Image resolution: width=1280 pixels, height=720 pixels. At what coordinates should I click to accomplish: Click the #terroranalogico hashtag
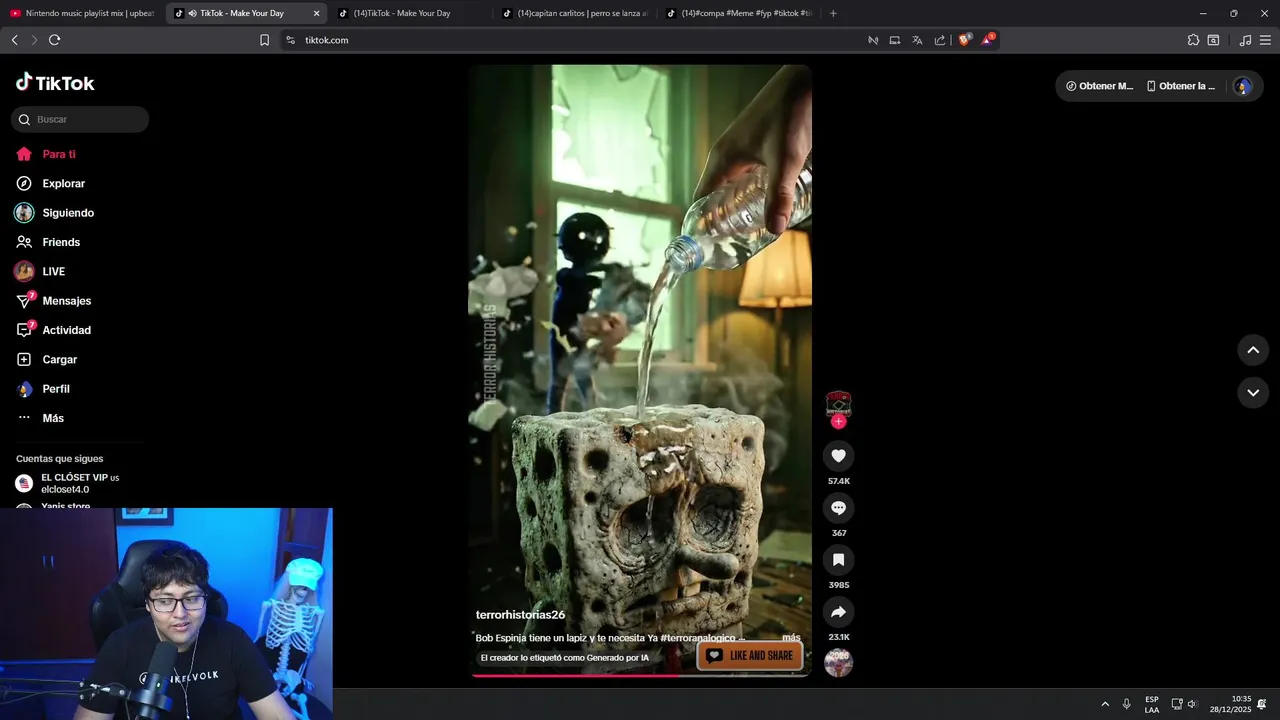tap(698, 638)
